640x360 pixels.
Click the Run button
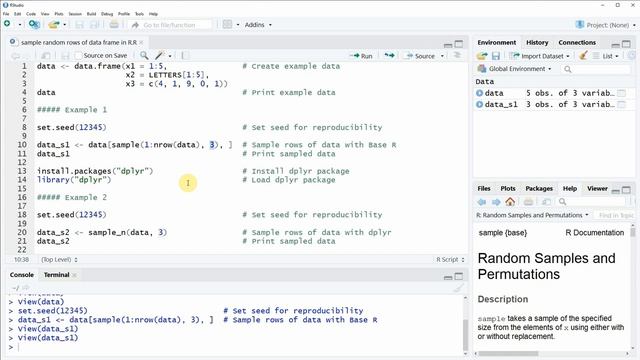(x=361, y=56)
